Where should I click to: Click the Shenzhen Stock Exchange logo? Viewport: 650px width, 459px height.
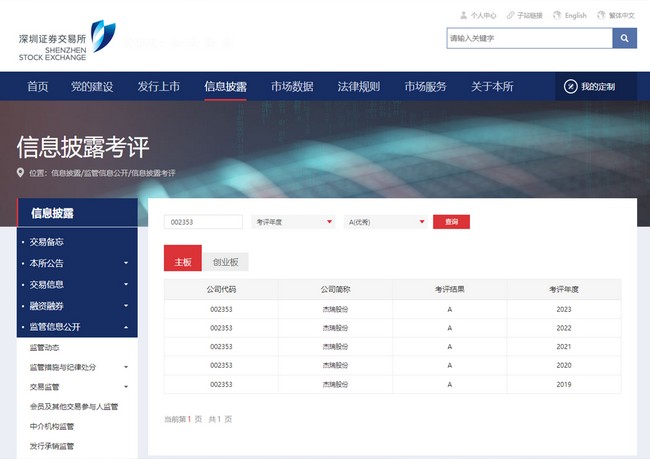click(x=67, y=41)
